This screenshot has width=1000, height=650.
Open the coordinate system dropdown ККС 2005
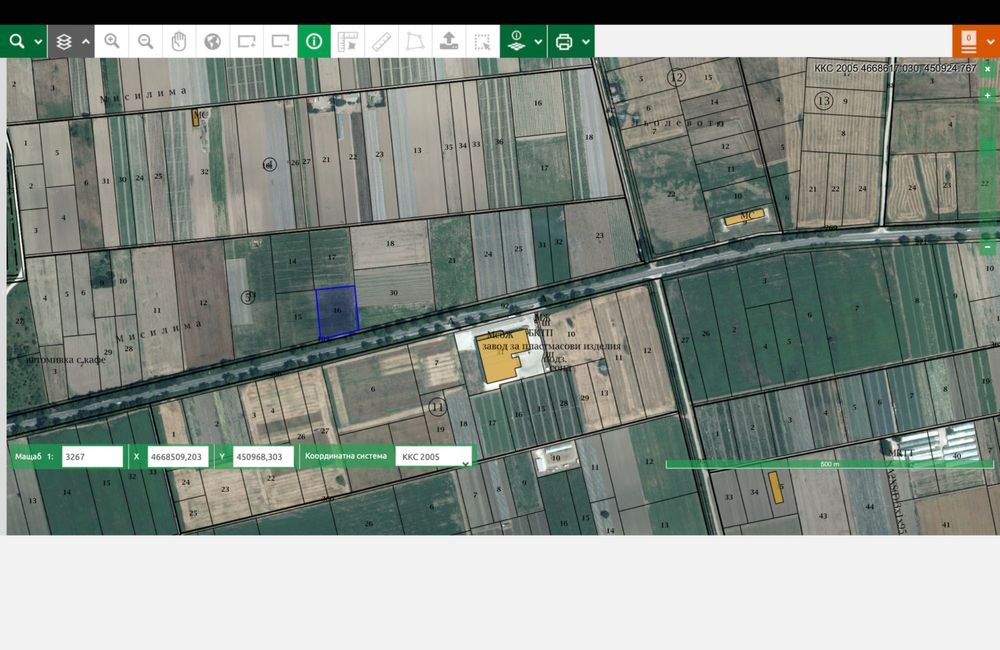(434, 457)
